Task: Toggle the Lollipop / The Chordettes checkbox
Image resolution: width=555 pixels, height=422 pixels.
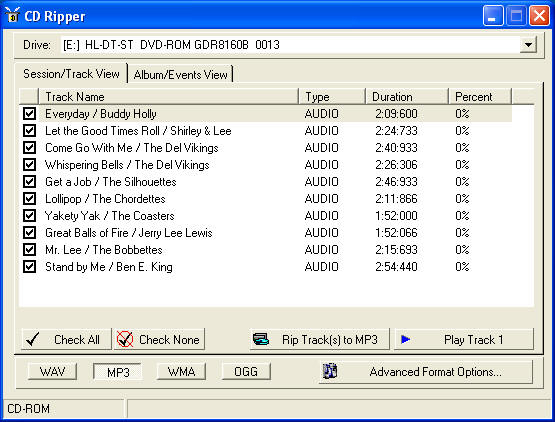Action: click(29, 199)
